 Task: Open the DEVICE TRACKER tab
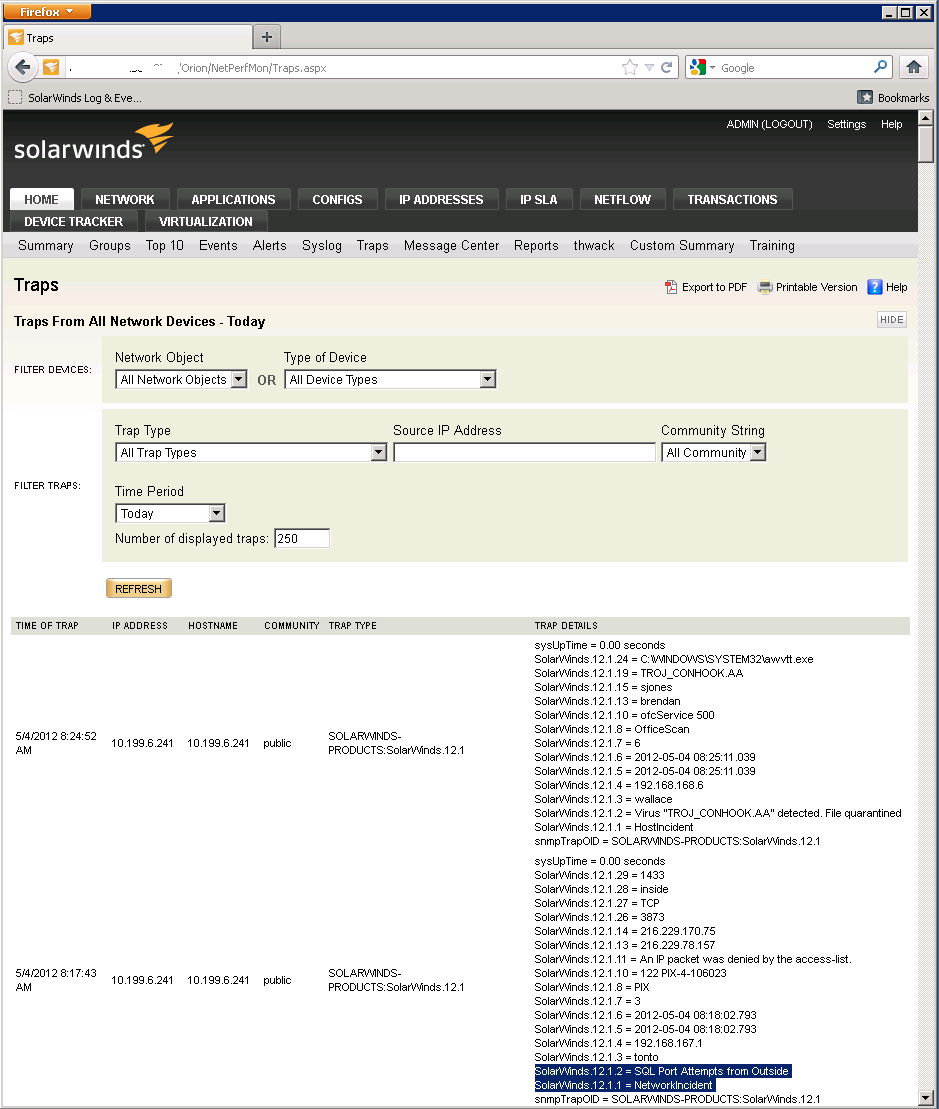(x=74, y=221)
